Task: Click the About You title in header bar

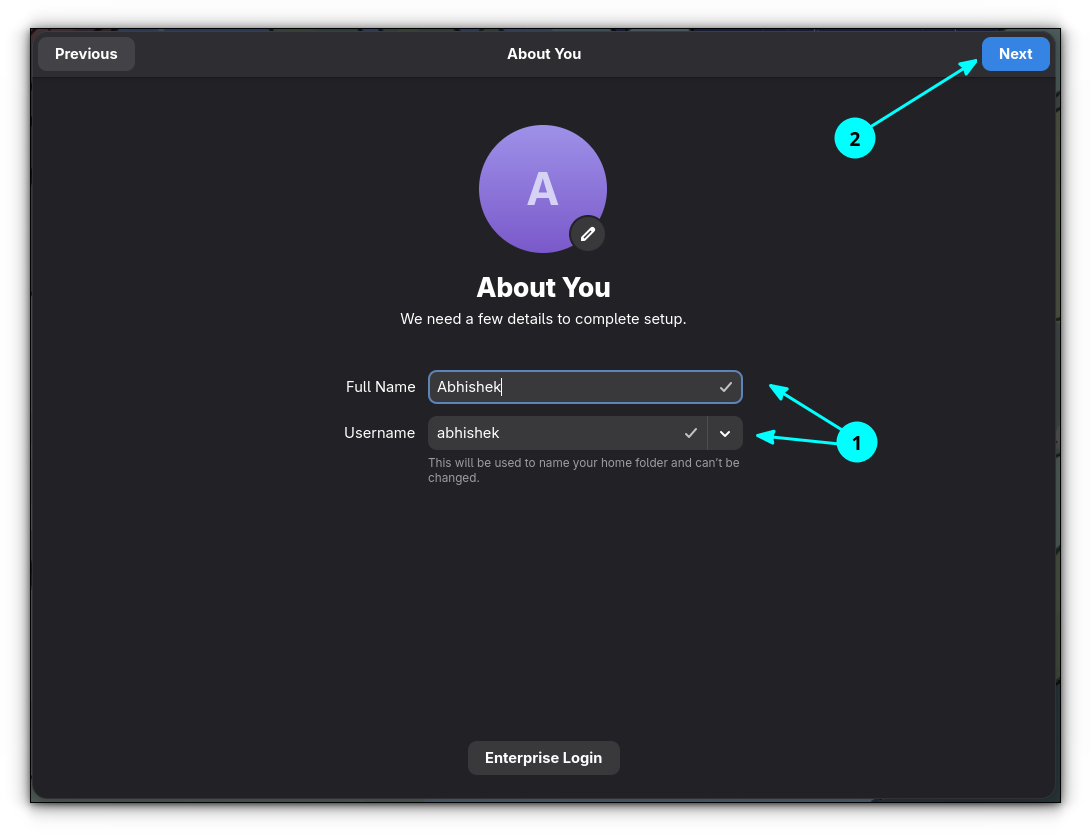Action: click(544, 54)
